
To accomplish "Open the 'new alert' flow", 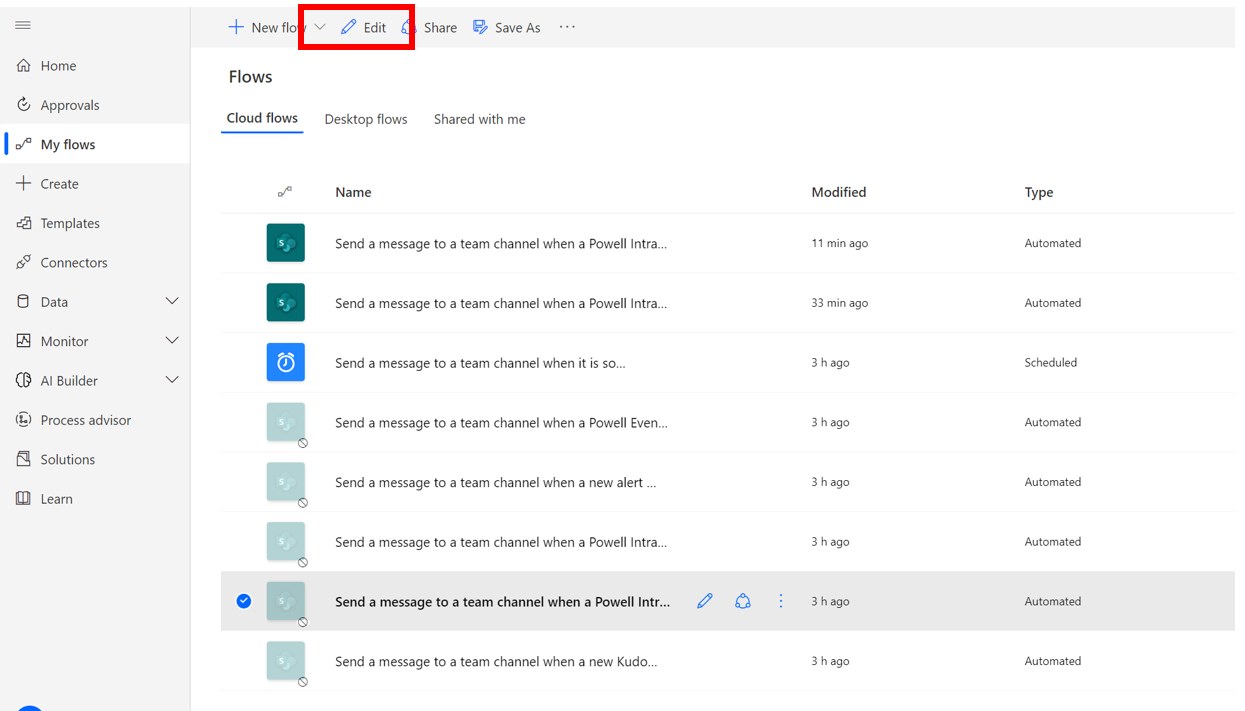I will pos(496,482).
